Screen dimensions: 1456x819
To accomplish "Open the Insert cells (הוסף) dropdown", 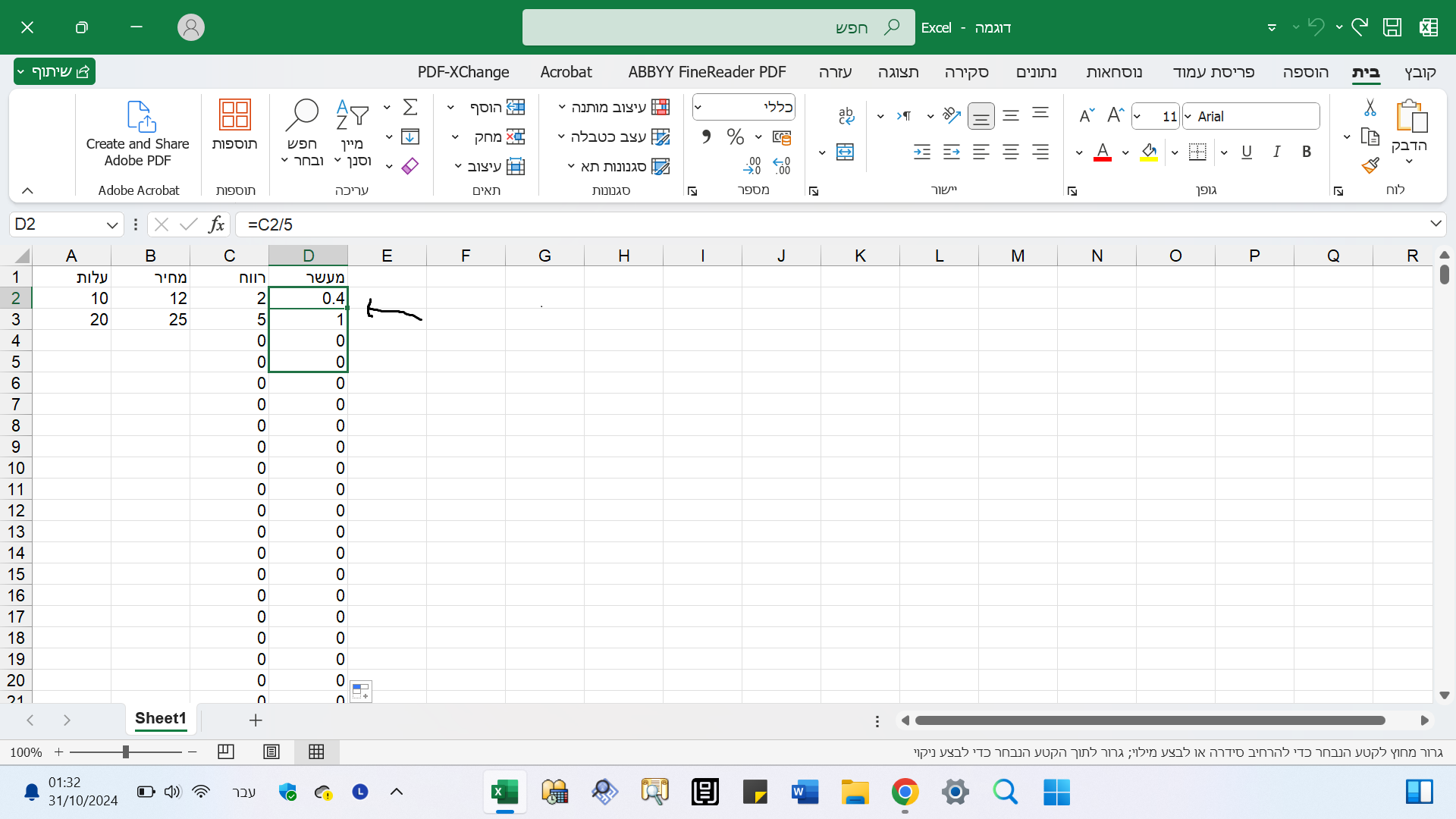I will coord(451,107).
